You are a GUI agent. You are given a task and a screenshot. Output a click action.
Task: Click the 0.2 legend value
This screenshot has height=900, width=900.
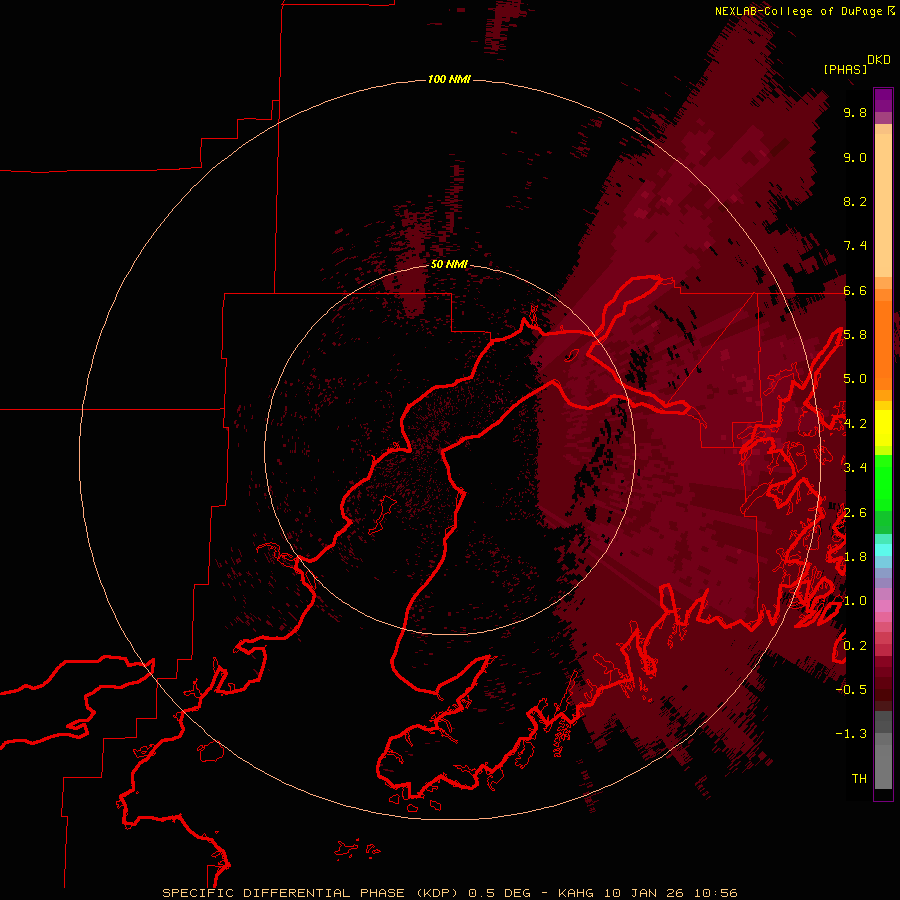point(855,646)
